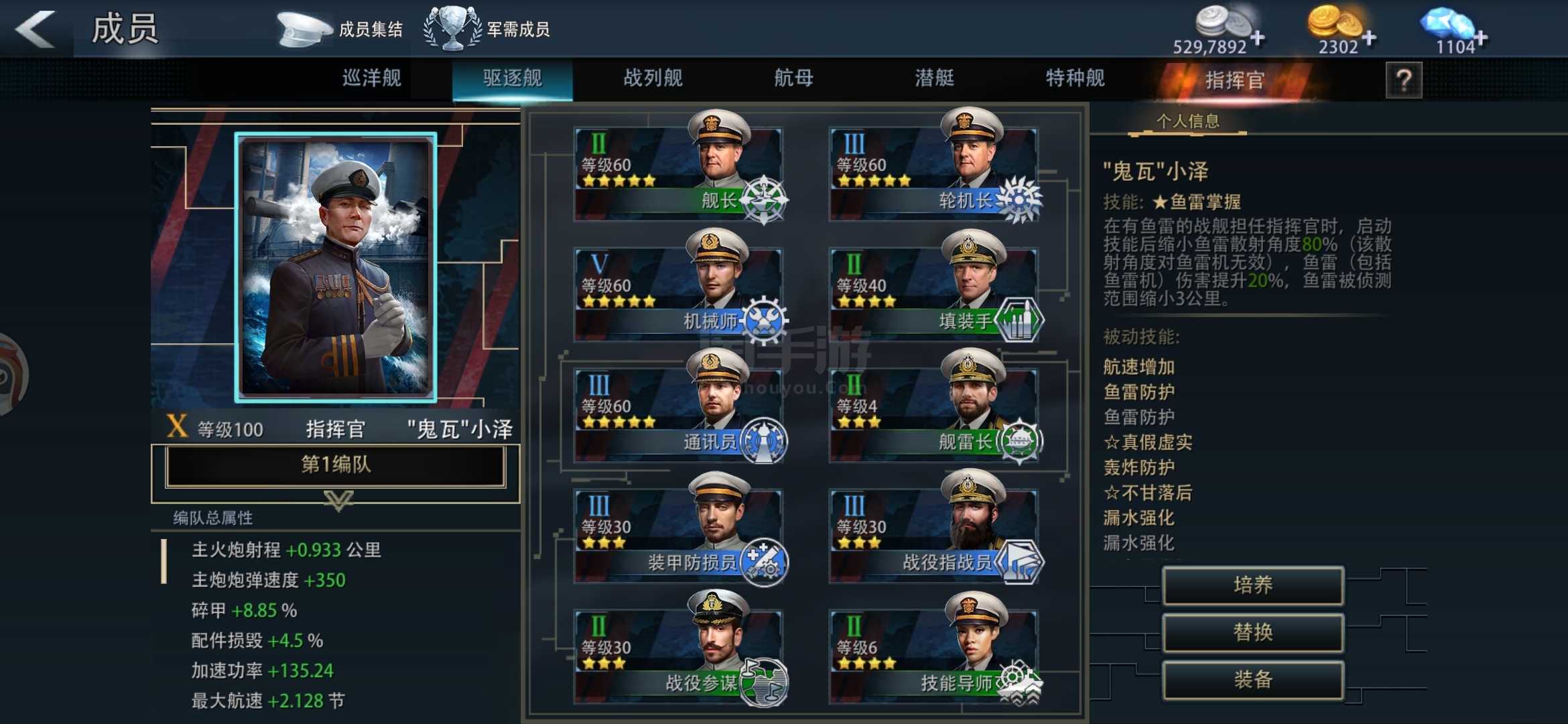This screenshot has height=724, width=1568.
Task: Switch to the 巡洋舰 tab
Action: tap(372, 78)
